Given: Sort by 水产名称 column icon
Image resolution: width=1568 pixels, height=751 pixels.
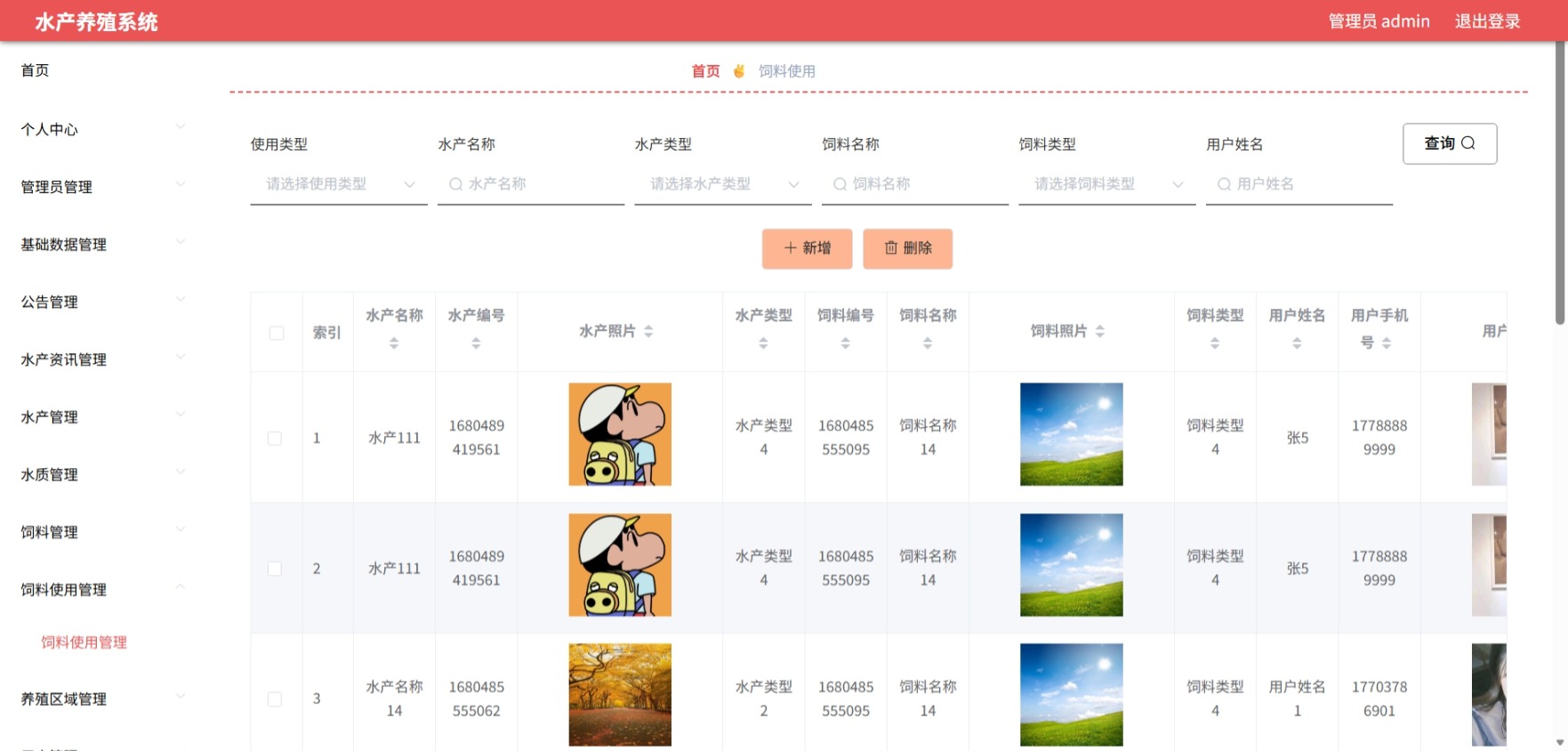Looking at the screenshot, I should click(394, 343).
